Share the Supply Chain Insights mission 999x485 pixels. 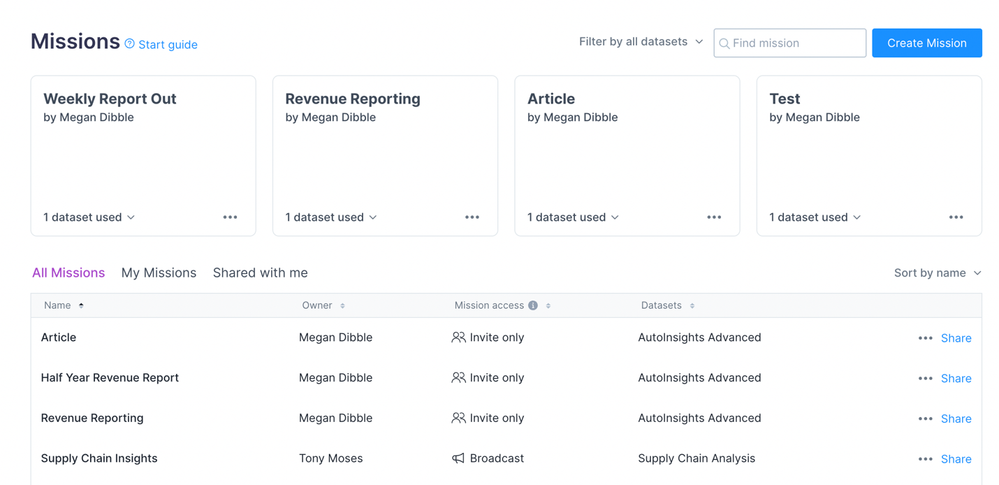[x=956, y=459]
